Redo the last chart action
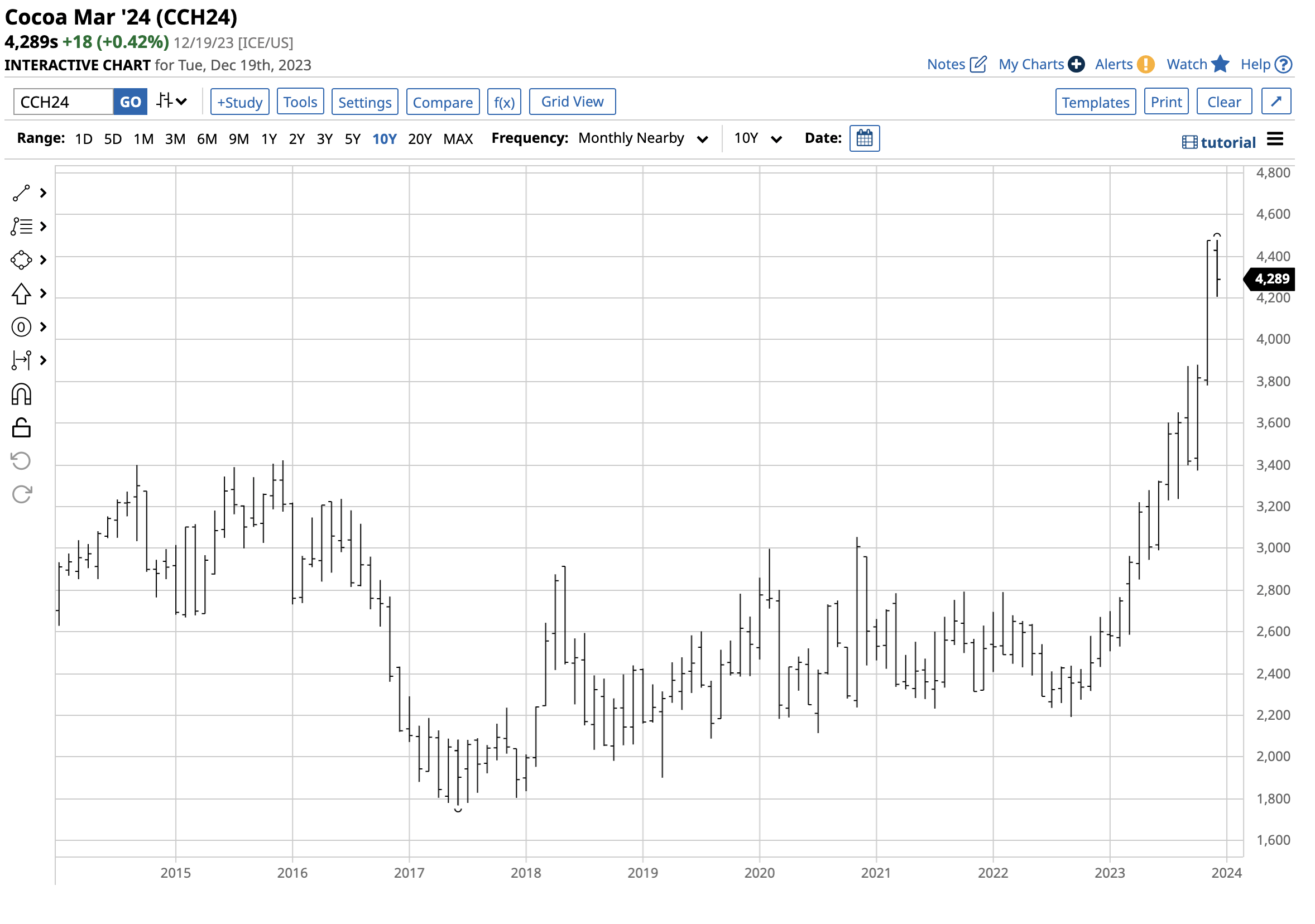This screenshot has height=924, width=1315. (x=21, y=493)
